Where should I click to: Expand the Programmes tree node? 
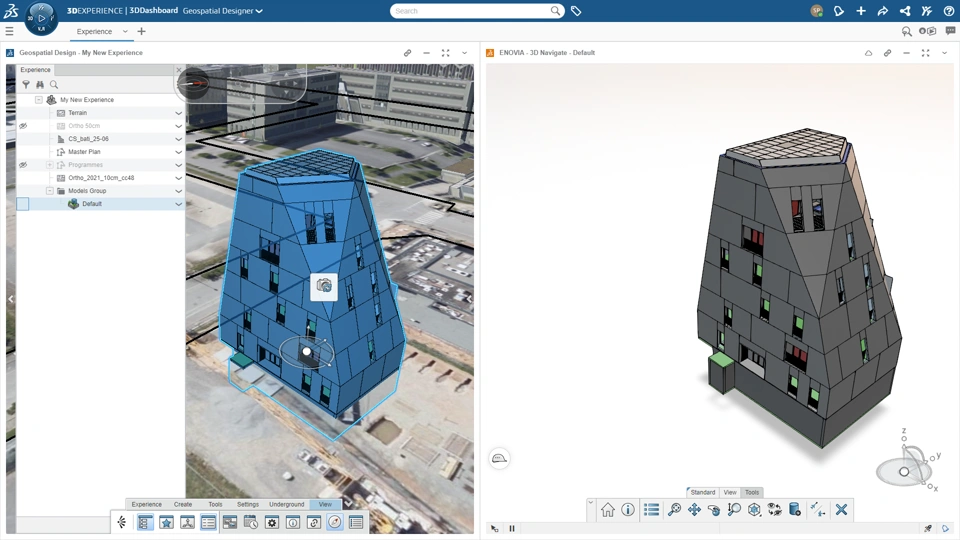point(50,165)
